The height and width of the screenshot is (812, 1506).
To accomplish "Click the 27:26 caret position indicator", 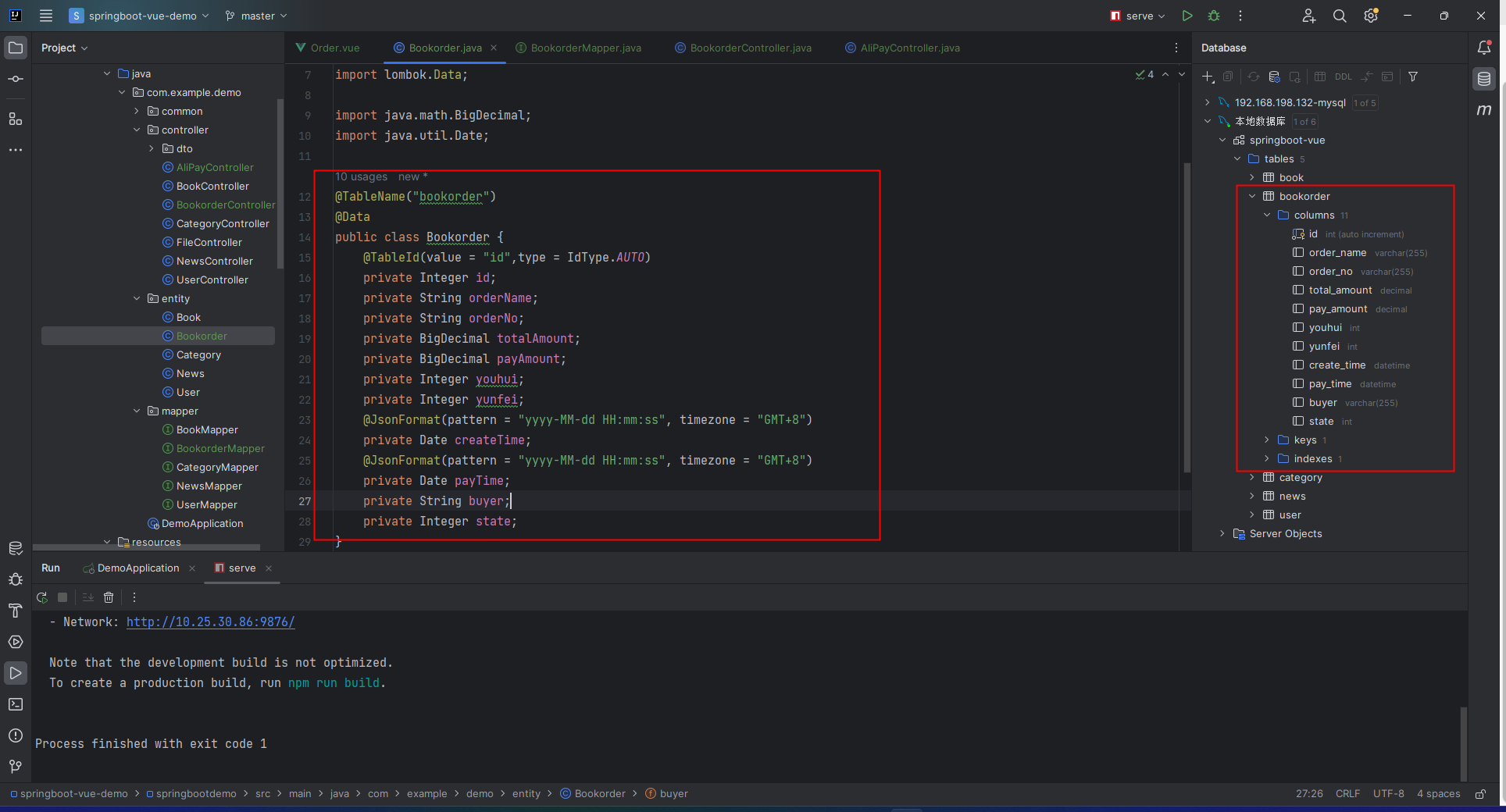I will coord(1309,794).
